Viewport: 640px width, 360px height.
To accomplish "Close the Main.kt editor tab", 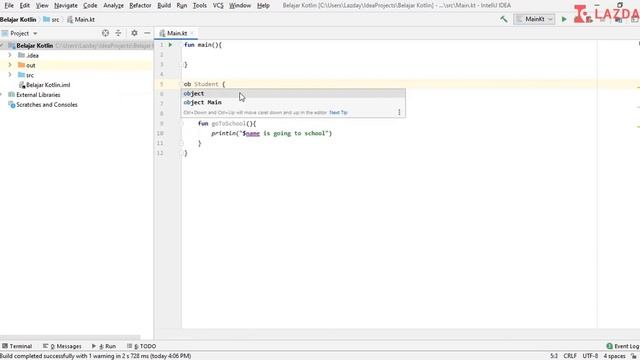I will [x=192, y=33].
